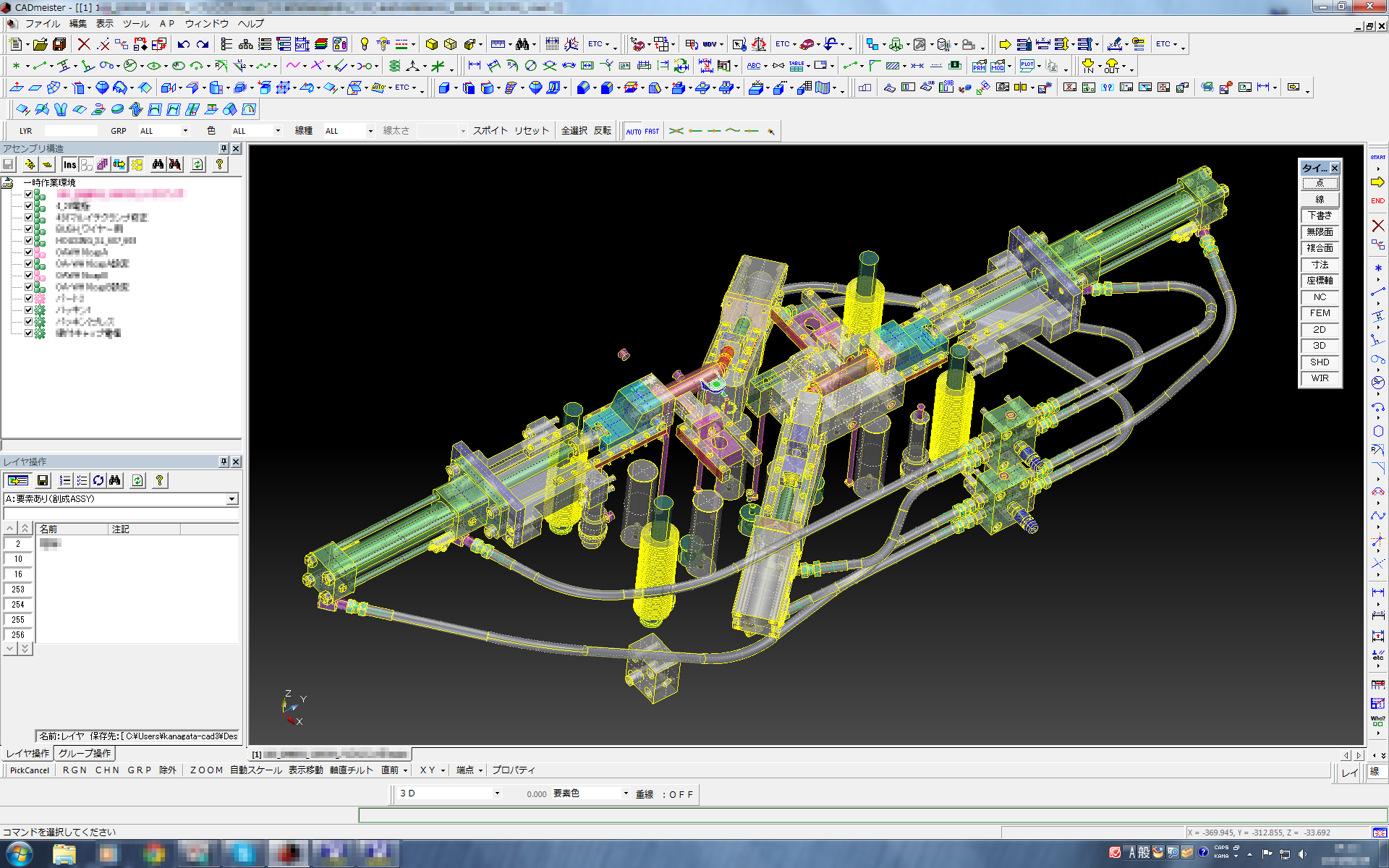Click the Undo arrow icon
The image size is (1389, 868).
pos(184,44)
